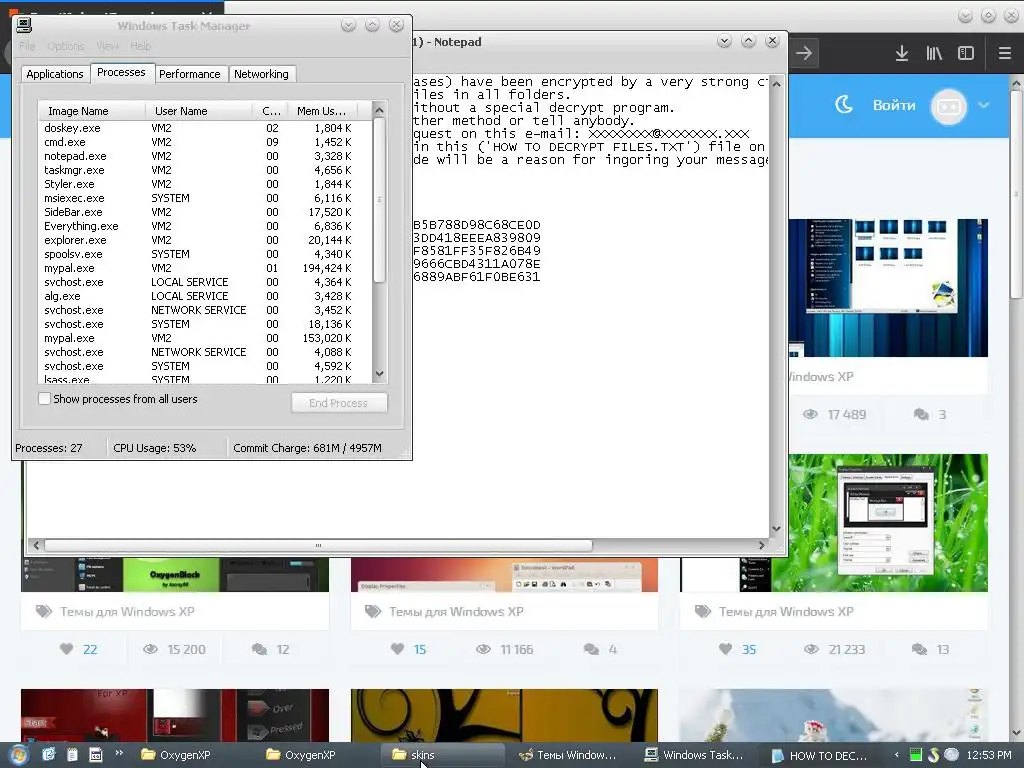
Task: Click the End Process button
Action: click(x=339, y=403)
